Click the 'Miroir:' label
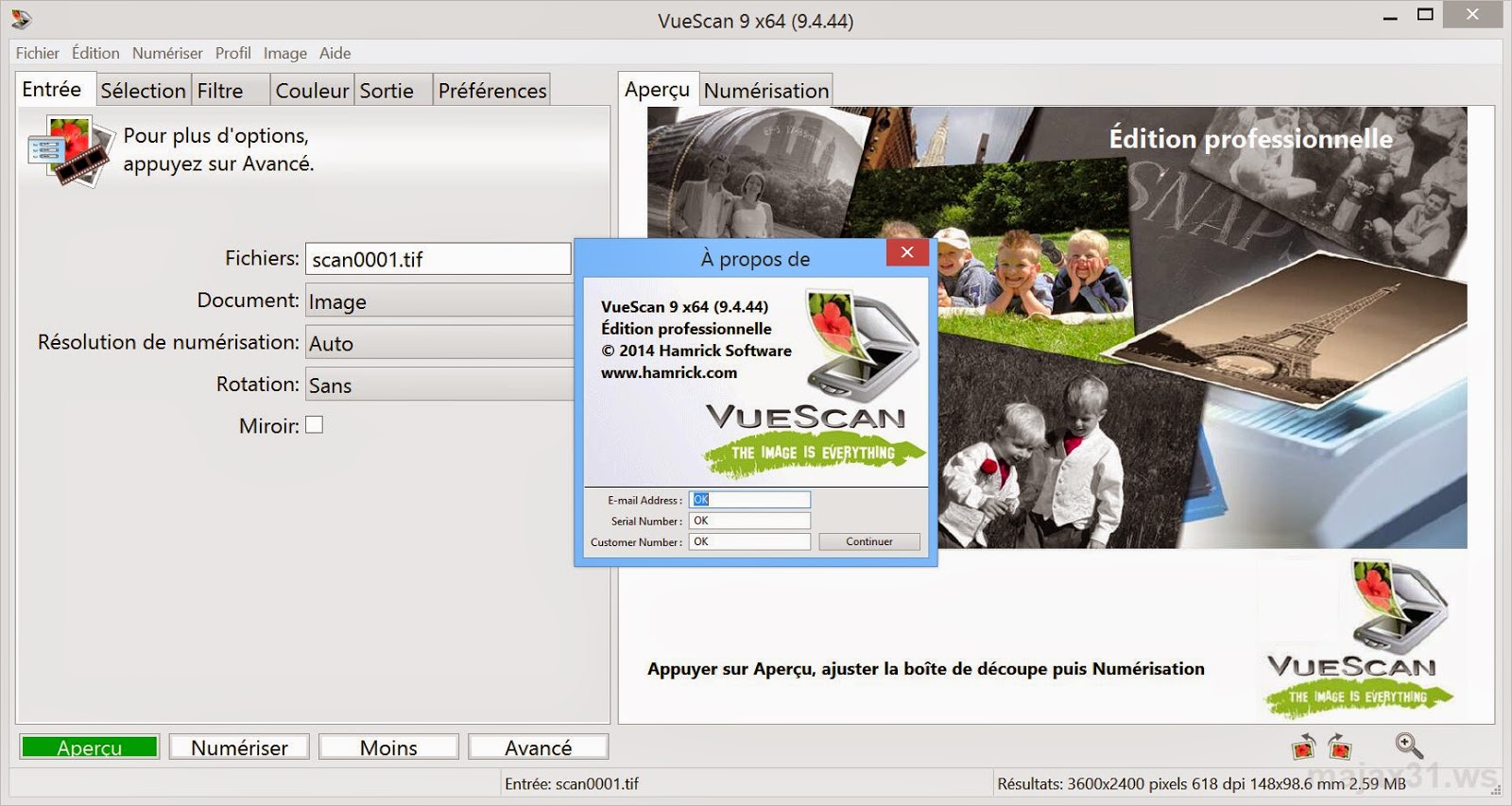The height and width of the screenshot is (806, 1512). tap(269, 426)
